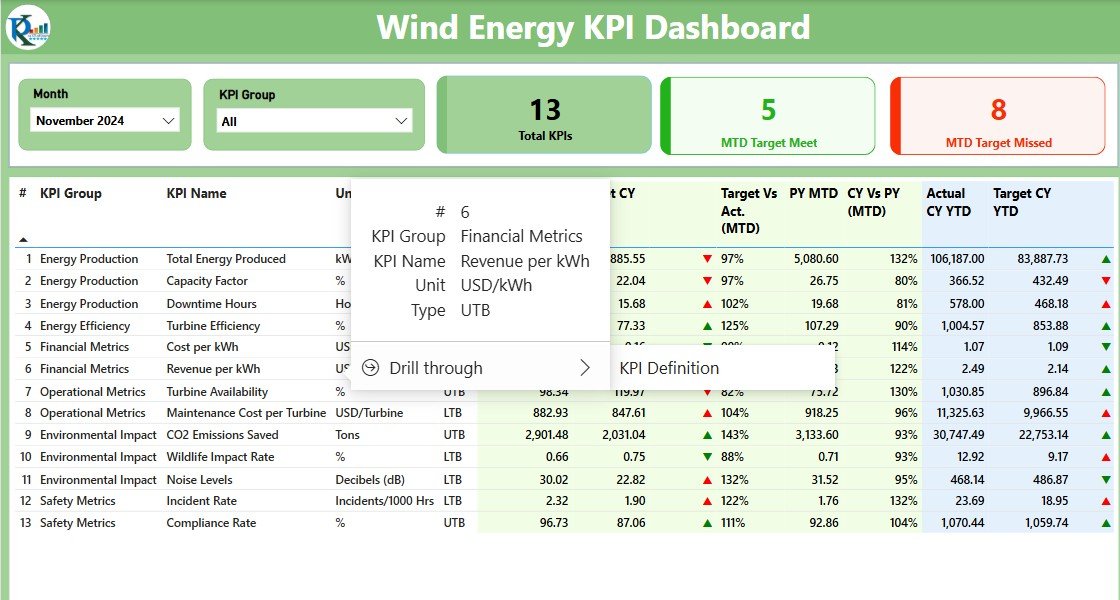Viewport: 1120px width, 600px height.
Task: Select the Drill through menu entry
Action: [x=480, y=368]
